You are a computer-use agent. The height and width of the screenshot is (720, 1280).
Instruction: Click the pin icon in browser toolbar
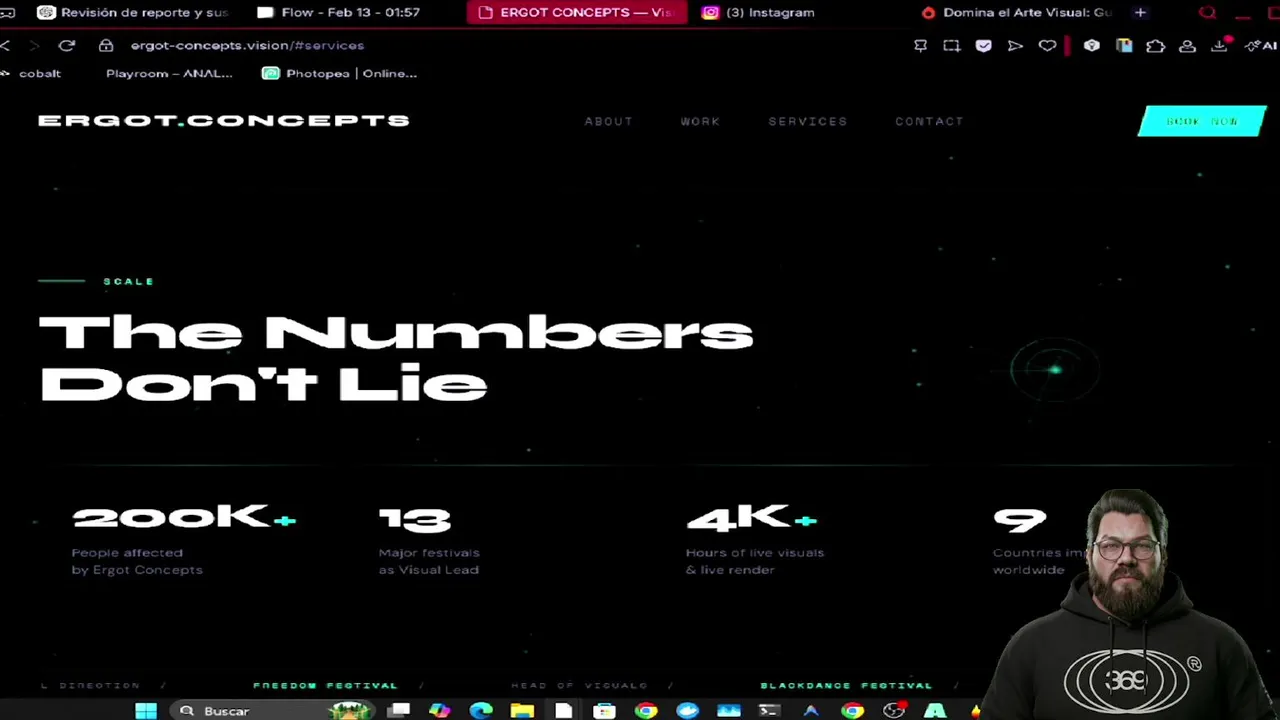[x=920, y=46]
